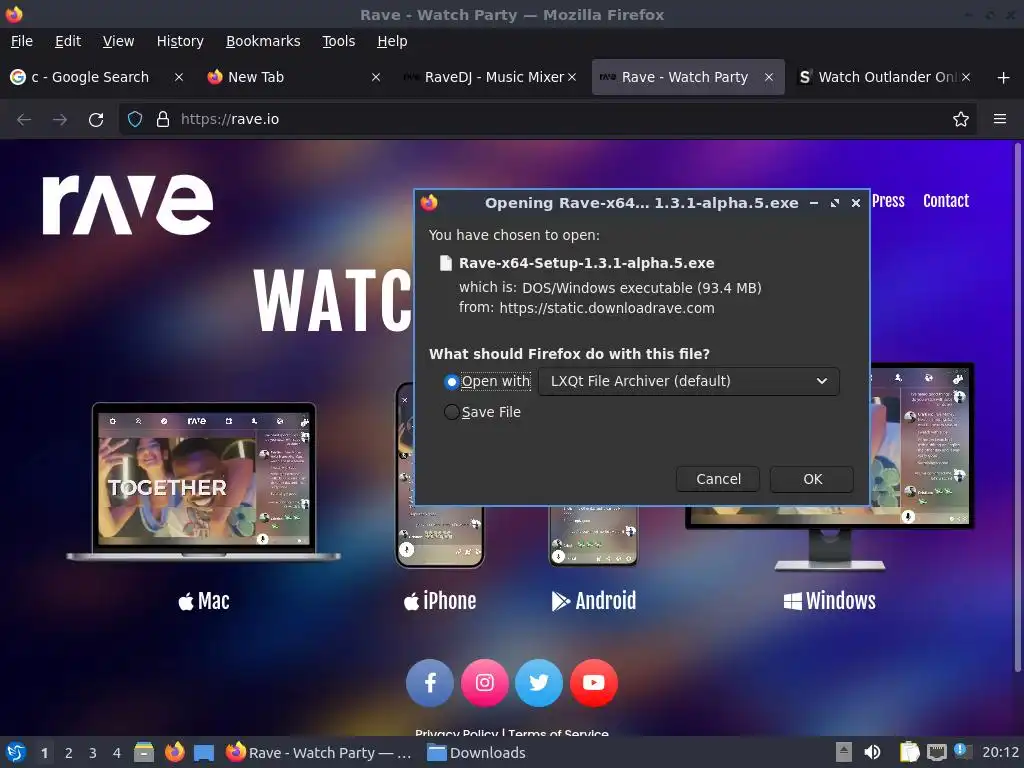Click the Rave logo on the page
The width and height of the screenshot is (1024, 768).
click(x=127, y=204)
